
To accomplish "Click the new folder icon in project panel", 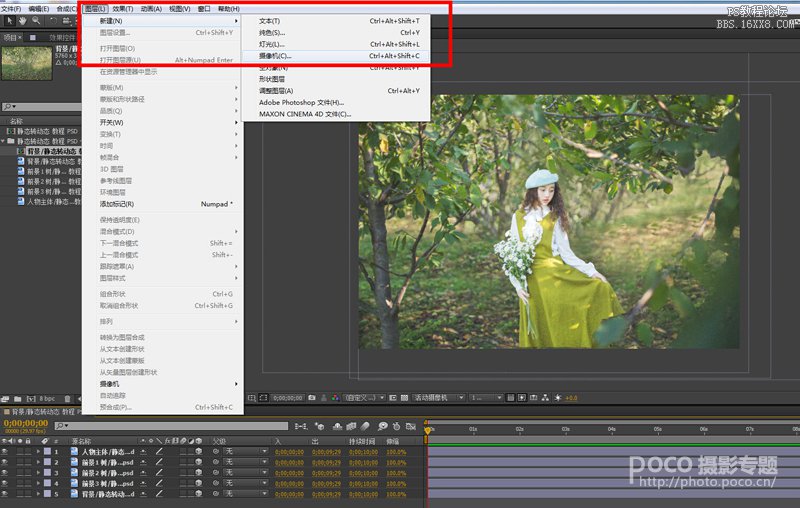I will pyautogui.click(x=18, y=399).
